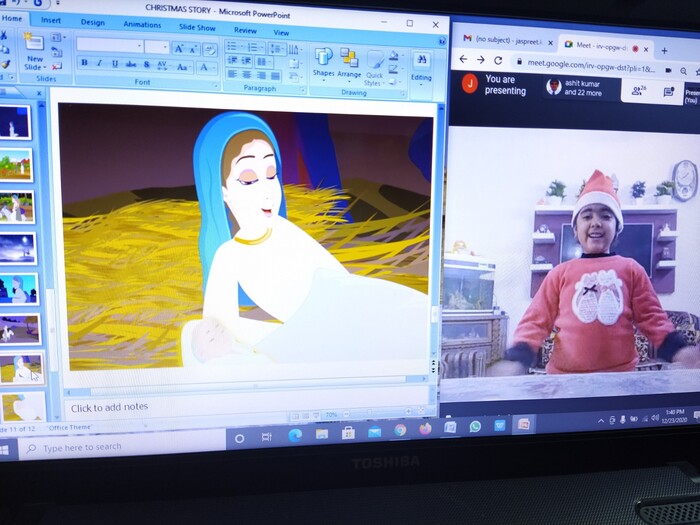Select the top slide thumbnail in panel
Viewport: 700px width, 525px height.
15,122
